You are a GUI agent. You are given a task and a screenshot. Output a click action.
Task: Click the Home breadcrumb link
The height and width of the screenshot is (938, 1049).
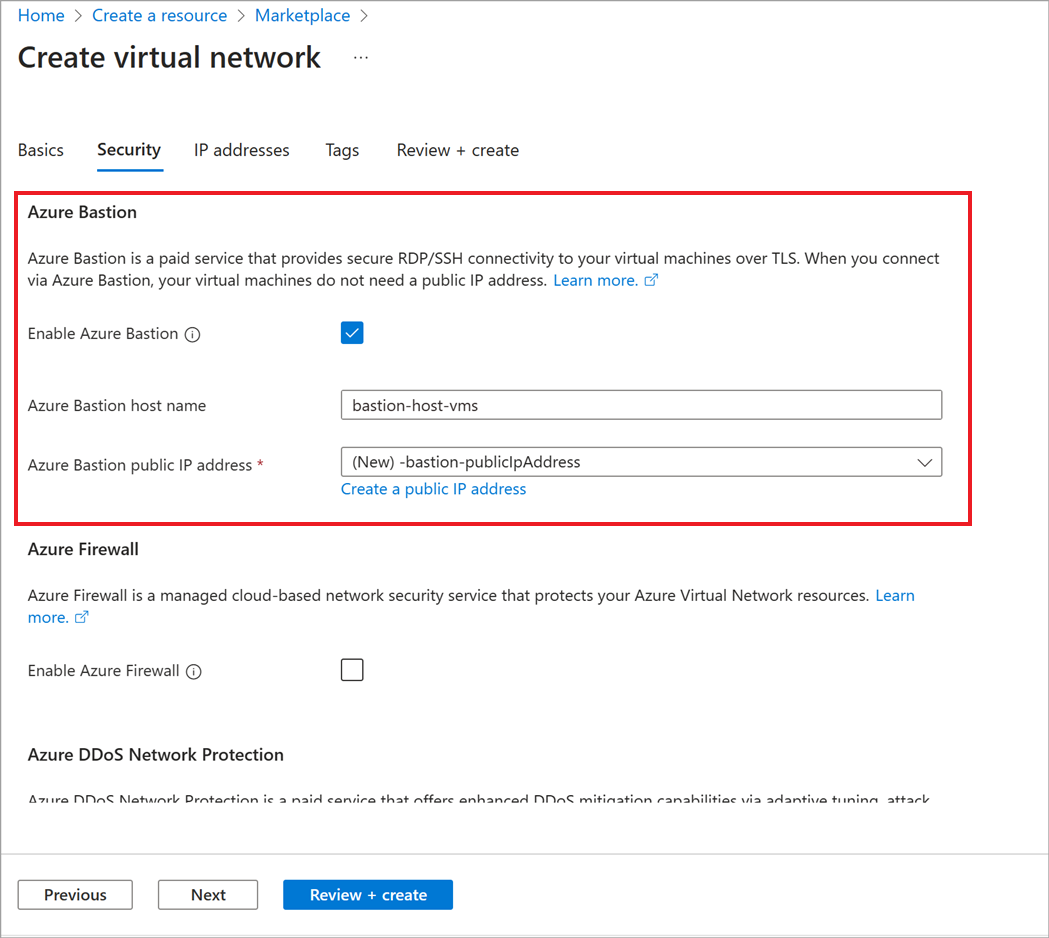point(41,15)
